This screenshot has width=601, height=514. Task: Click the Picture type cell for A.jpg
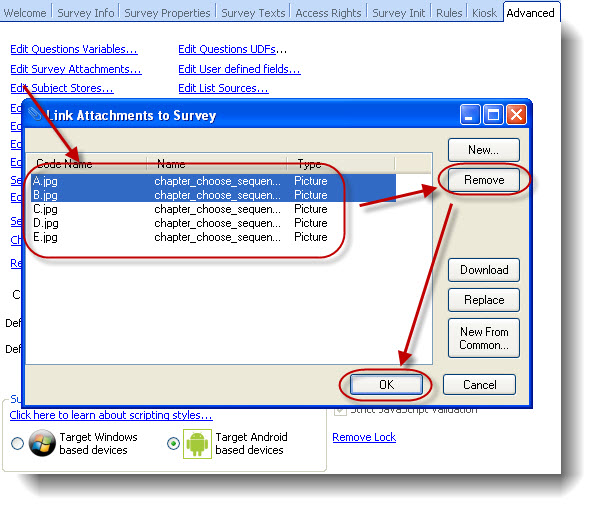click(310, 181)
